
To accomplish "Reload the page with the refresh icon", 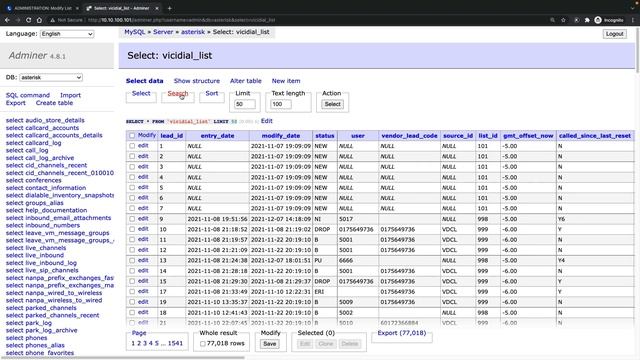I will point(29,20).
